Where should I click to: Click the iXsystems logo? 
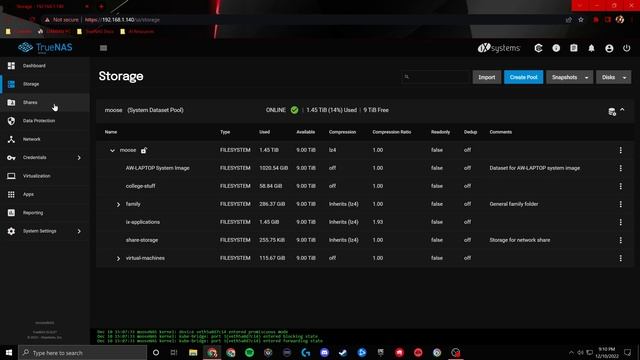click(499, 48)
